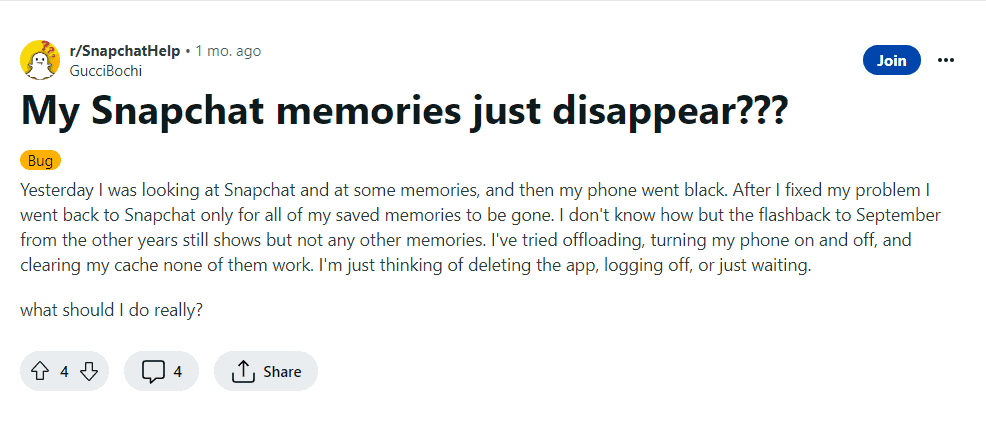Image resolution: width=986 pixels, height=425 pixels.
Task: Upvote the Snapchat memories post
Action: [40, 372]
